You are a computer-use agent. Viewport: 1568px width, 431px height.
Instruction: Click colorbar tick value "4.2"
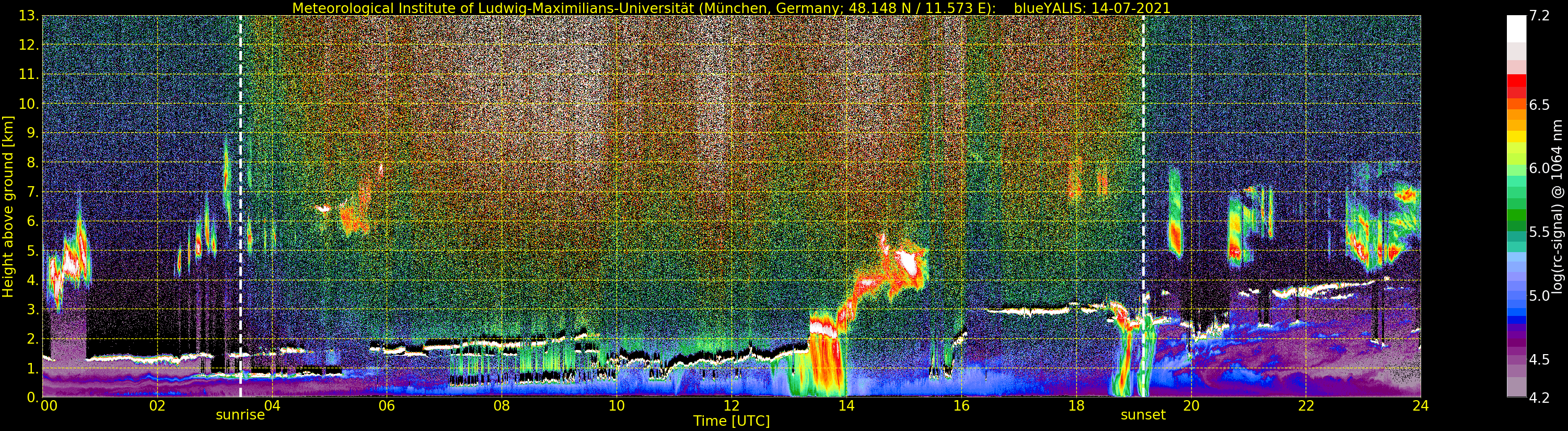click(x=1539, y=398)
